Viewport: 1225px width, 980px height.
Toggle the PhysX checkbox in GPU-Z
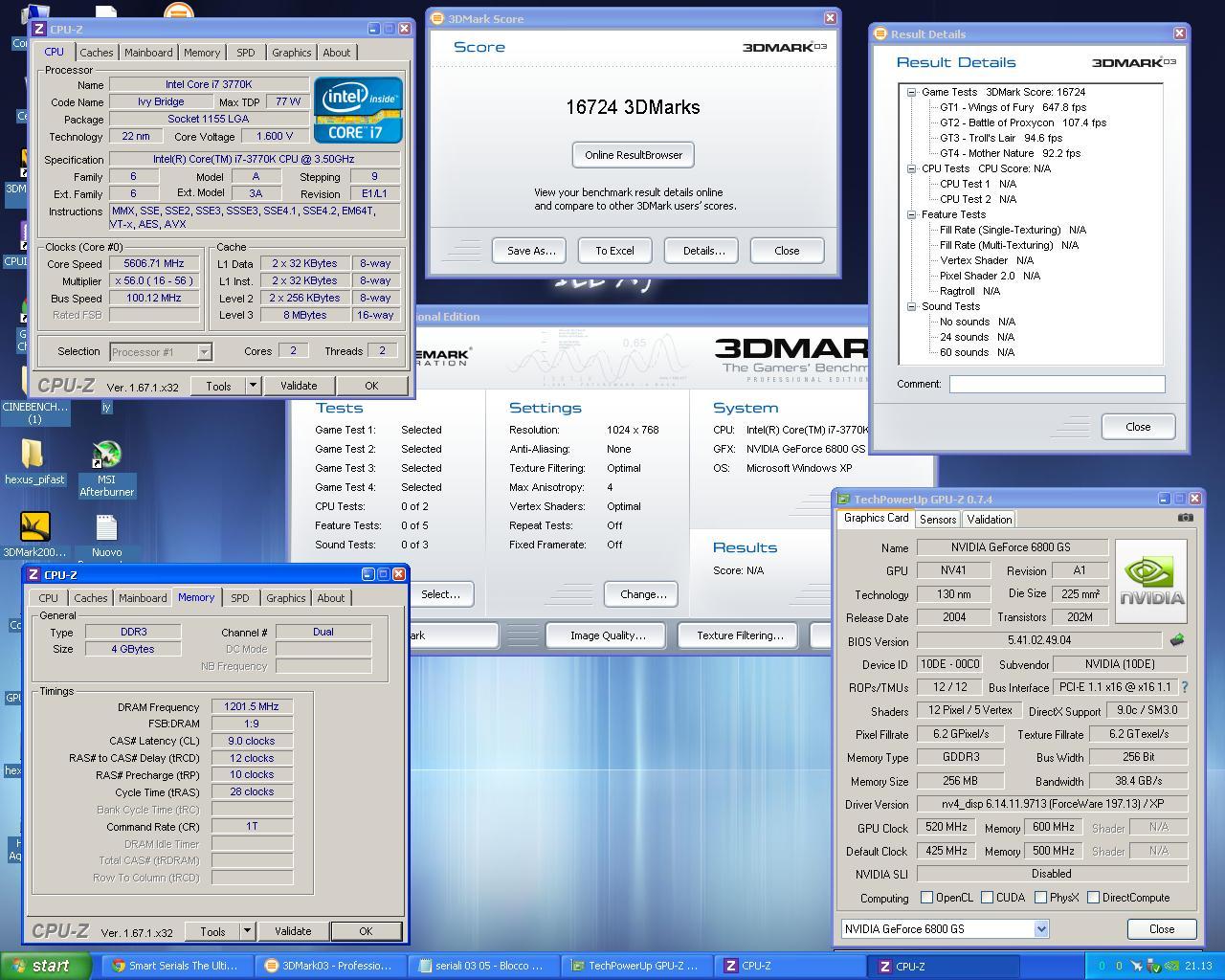click(x=1040, y=898)
